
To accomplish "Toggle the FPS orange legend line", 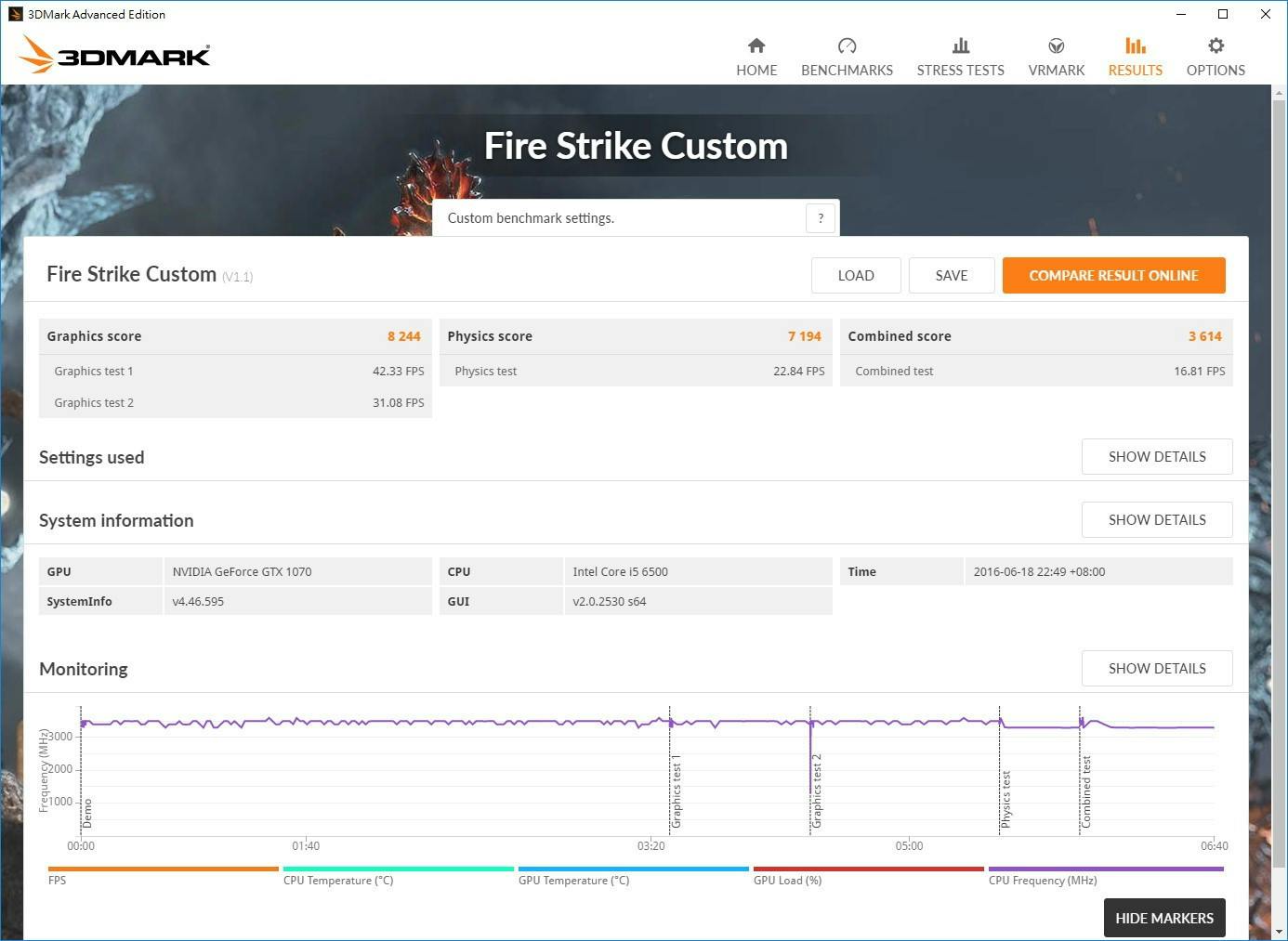I will click(163, 869).
